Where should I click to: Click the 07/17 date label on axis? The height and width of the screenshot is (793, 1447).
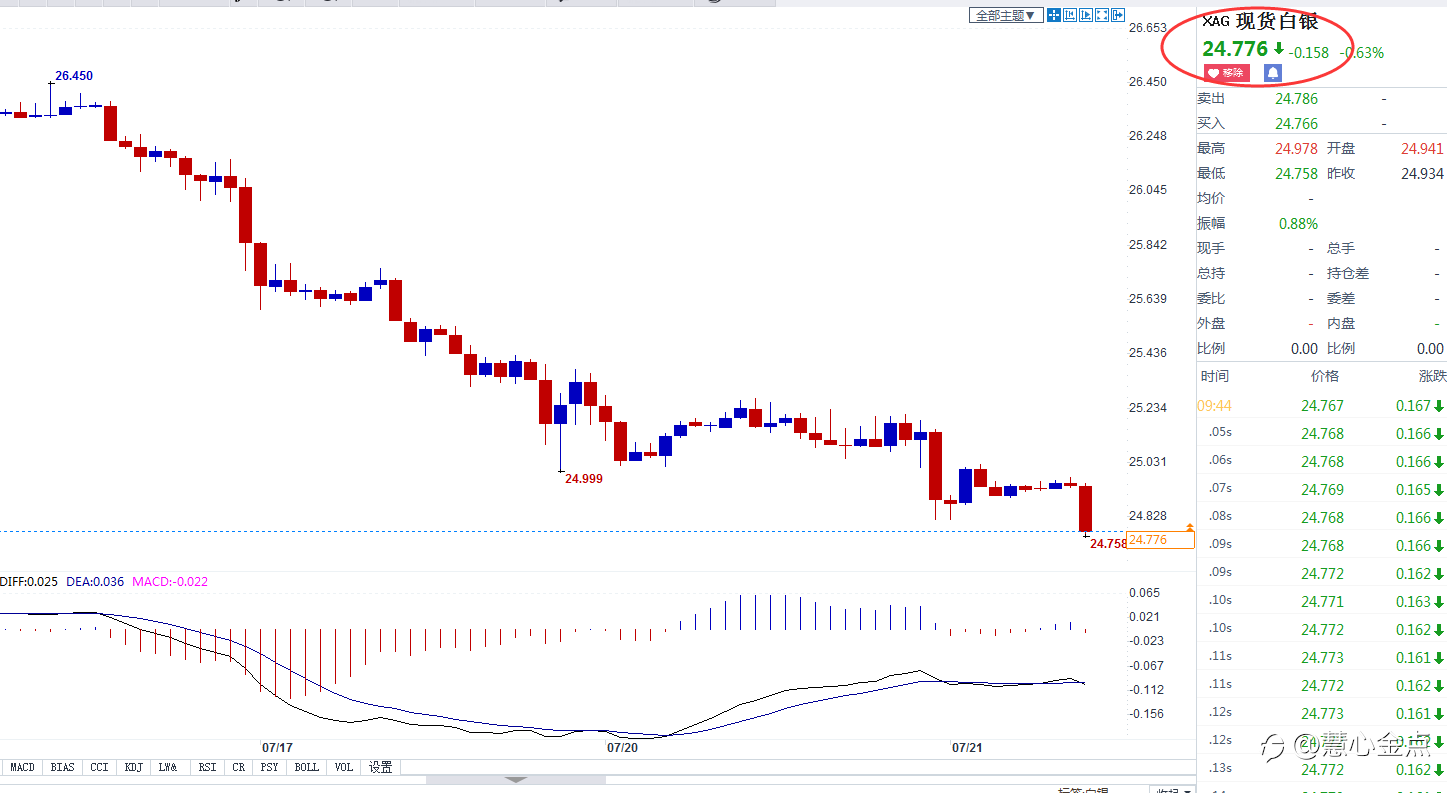pyautogui.click(x=277, y=747)
